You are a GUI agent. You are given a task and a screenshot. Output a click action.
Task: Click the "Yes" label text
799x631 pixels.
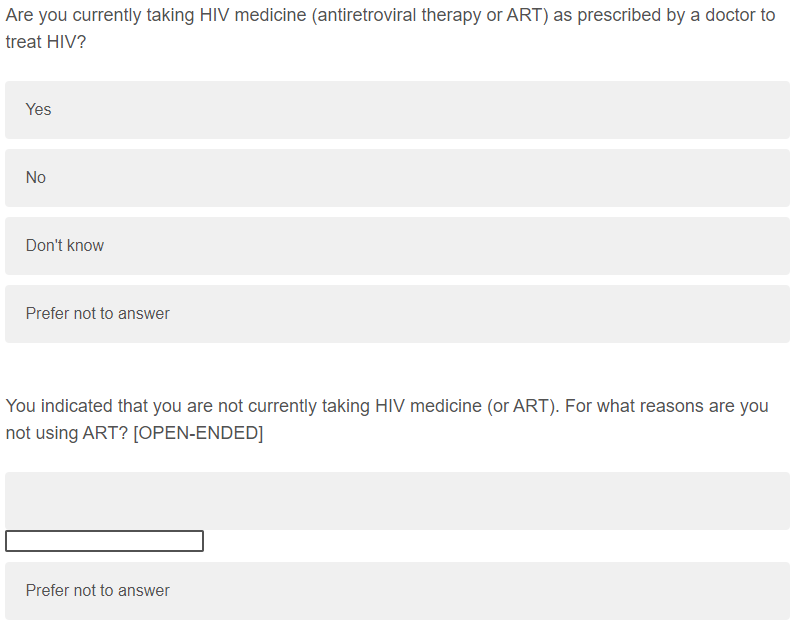(x=39, y=110)
